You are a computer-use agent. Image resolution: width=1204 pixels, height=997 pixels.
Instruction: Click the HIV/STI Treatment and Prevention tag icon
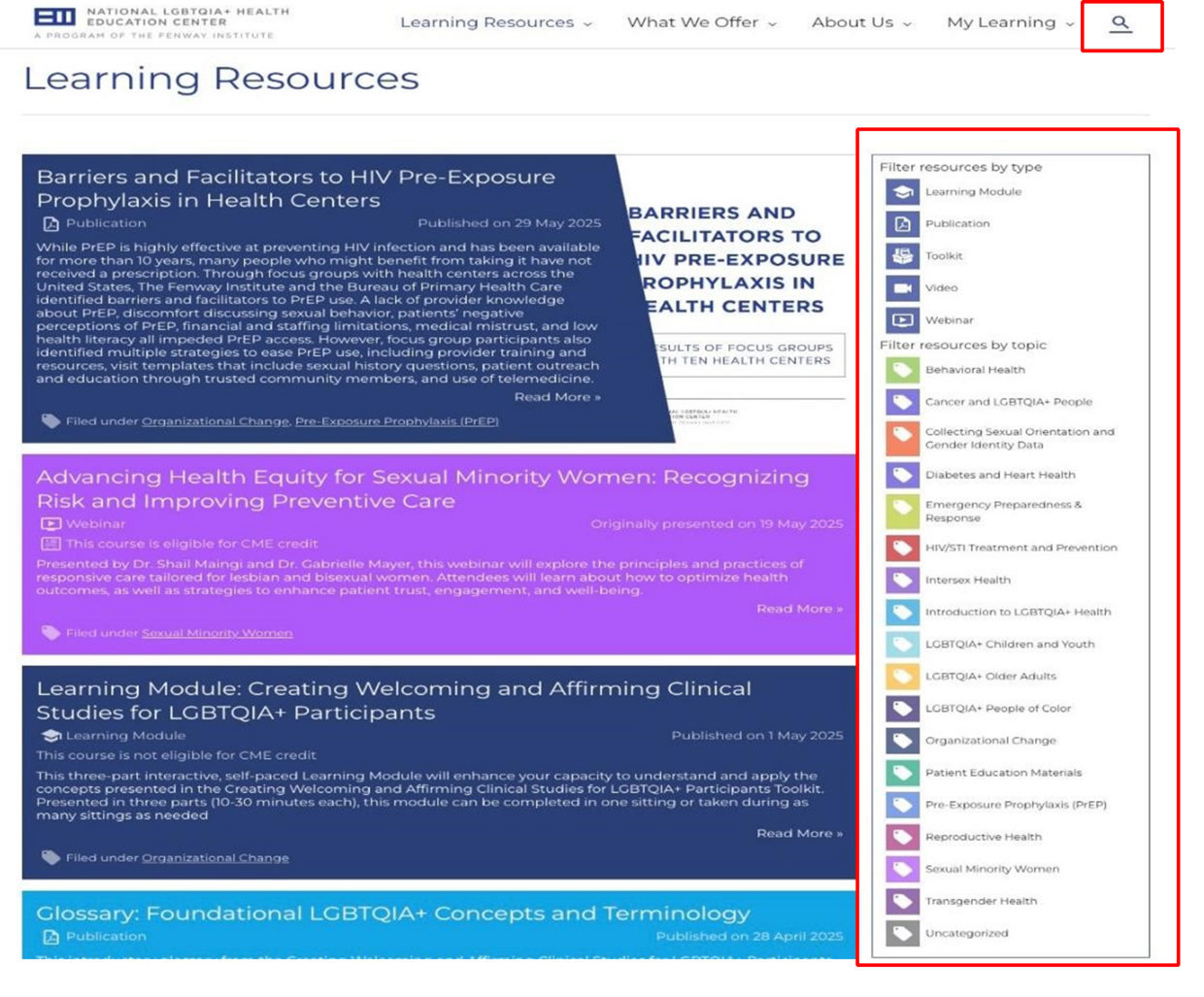pyautogui.click(x=902, y=548)
